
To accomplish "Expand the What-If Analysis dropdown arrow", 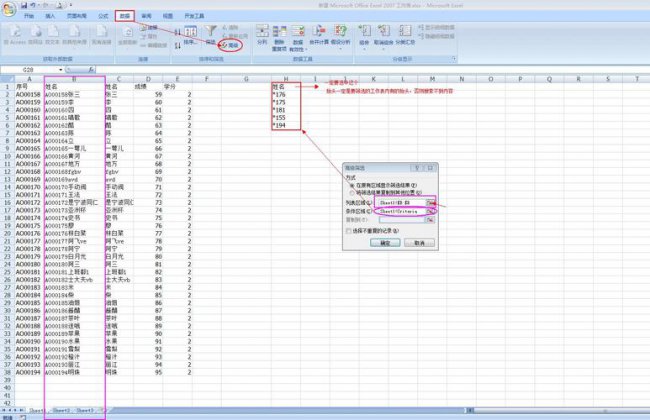I will [341, 49].
